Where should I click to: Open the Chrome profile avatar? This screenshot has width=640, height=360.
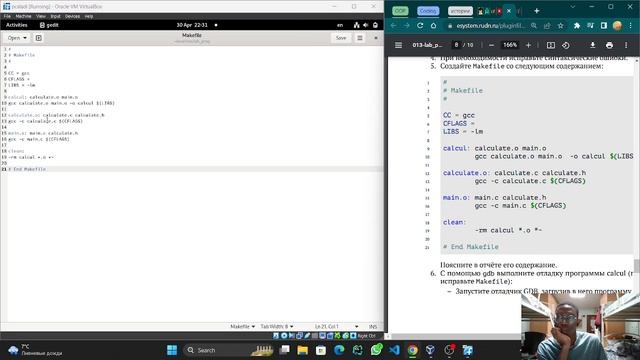[x=617, y=25]
